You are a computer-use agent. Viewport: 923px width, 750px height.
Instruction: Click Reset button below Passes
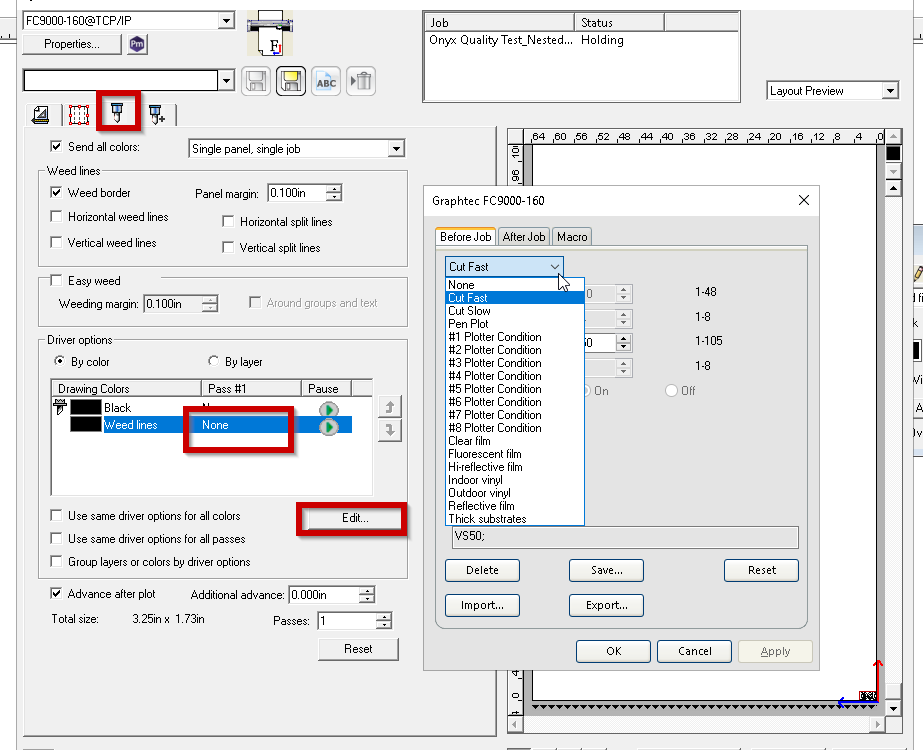358,649
